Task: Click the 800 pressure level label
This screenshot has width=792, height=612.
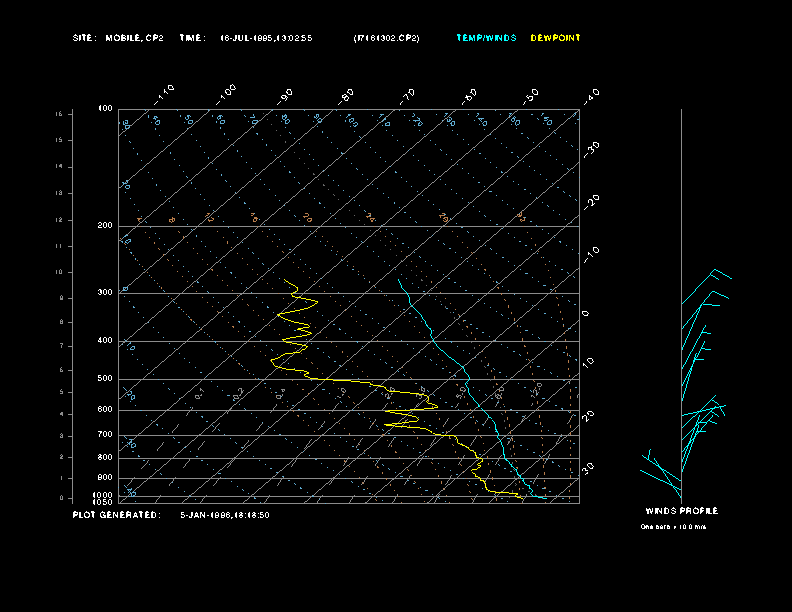Action: (x=105, y=457)
